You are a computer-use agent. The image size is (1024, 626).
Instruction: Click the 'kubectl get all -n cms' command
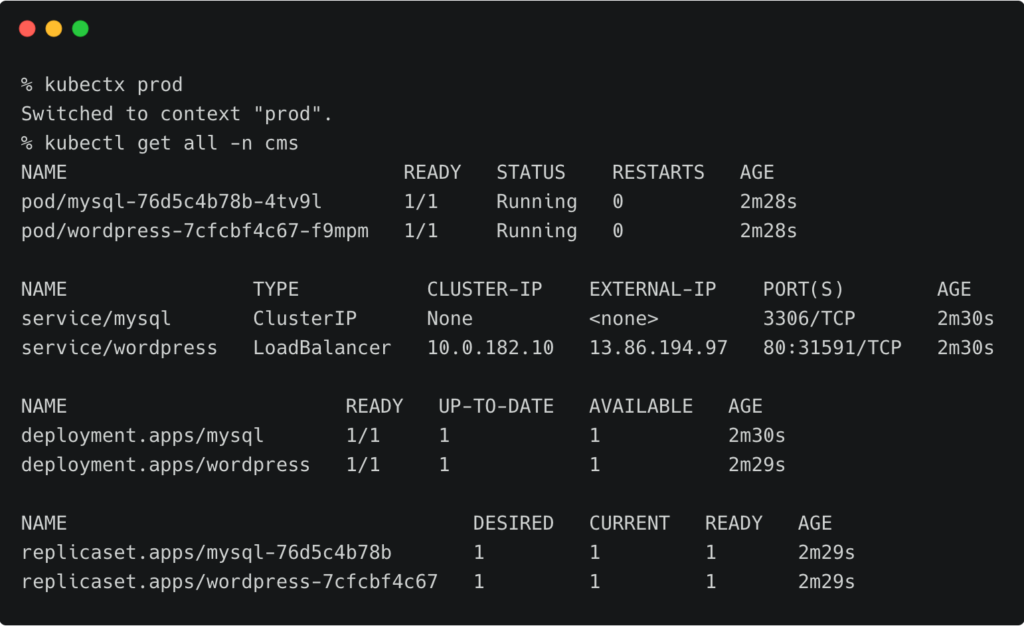click(159, 143)
